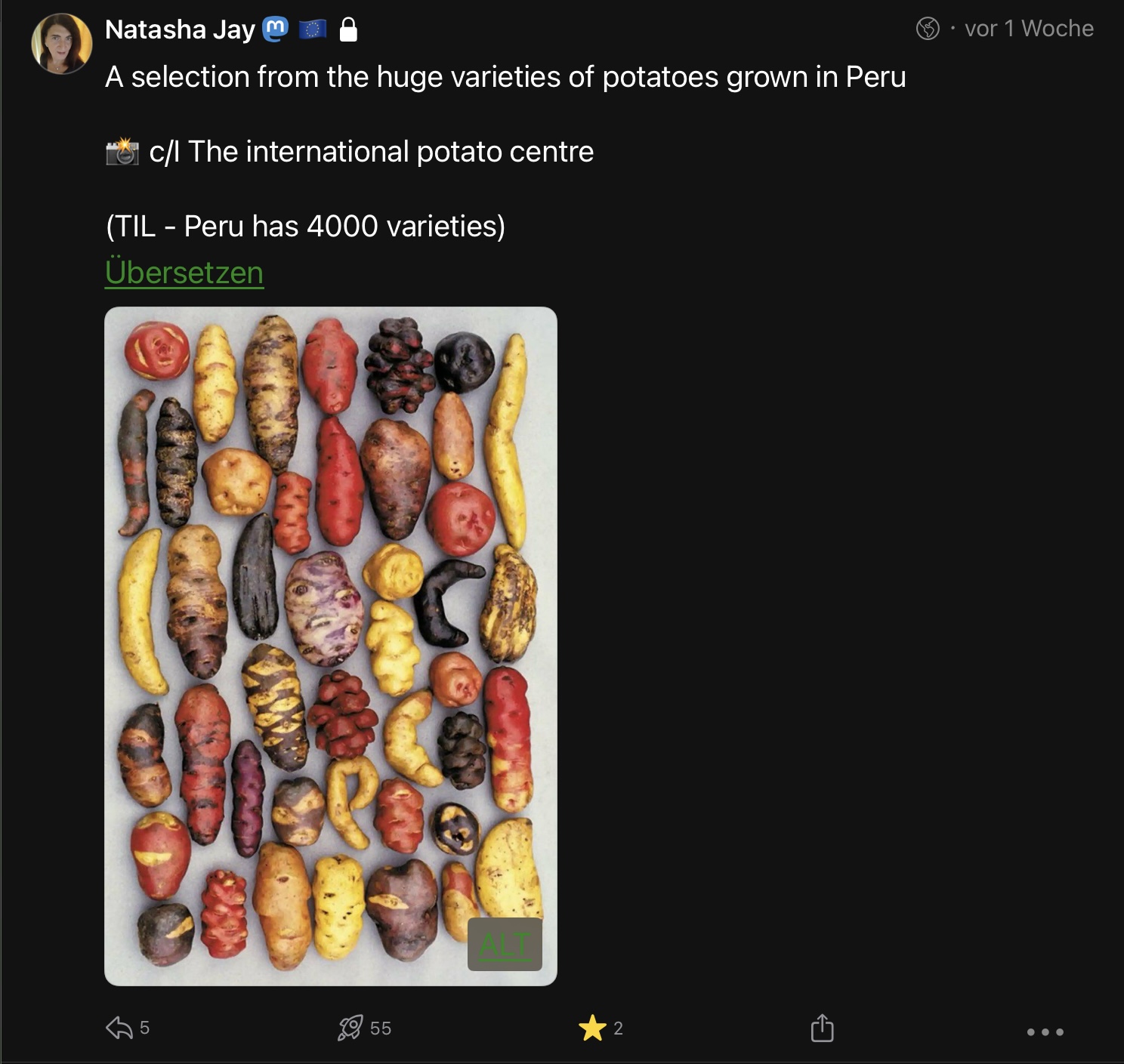Viewport: 1124px width, 1064px height.
Task: Open Natasha Jay's profile avatar
Action: point(62,44)
